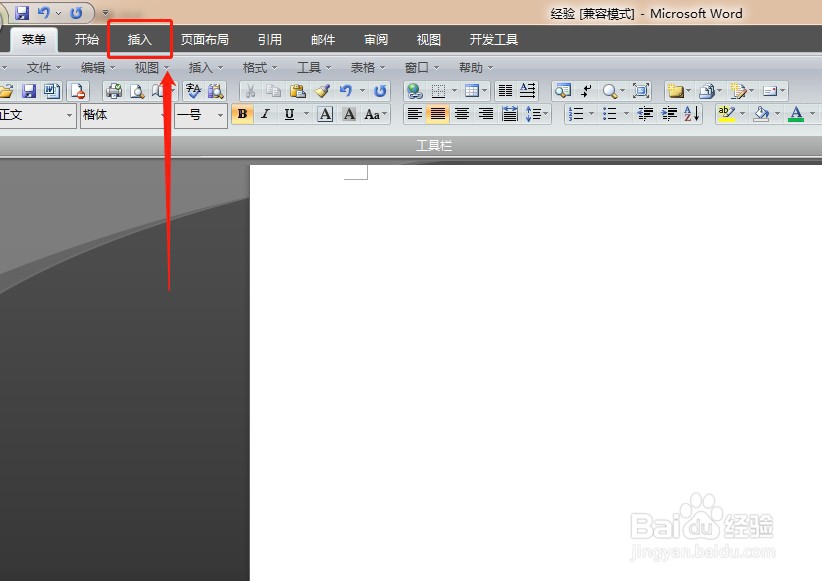Click the Character Border A icon
This screenshot has width=822, height=581.
325,114
